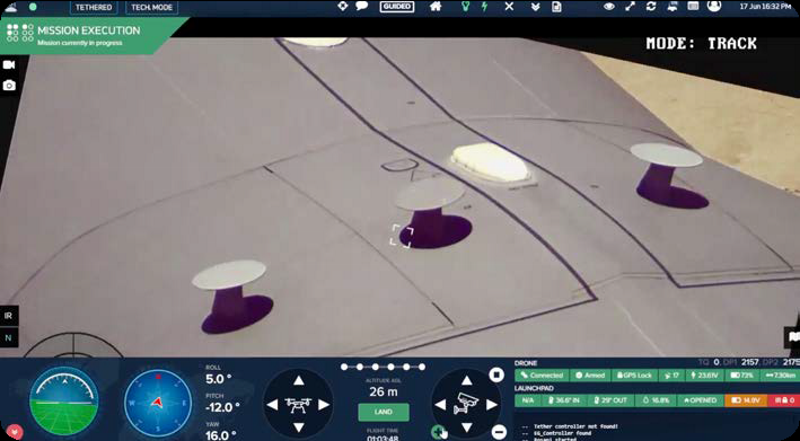This screenshot has width=800, height=441.
Task: Open the chat message bubble icon
Action: 362,7
